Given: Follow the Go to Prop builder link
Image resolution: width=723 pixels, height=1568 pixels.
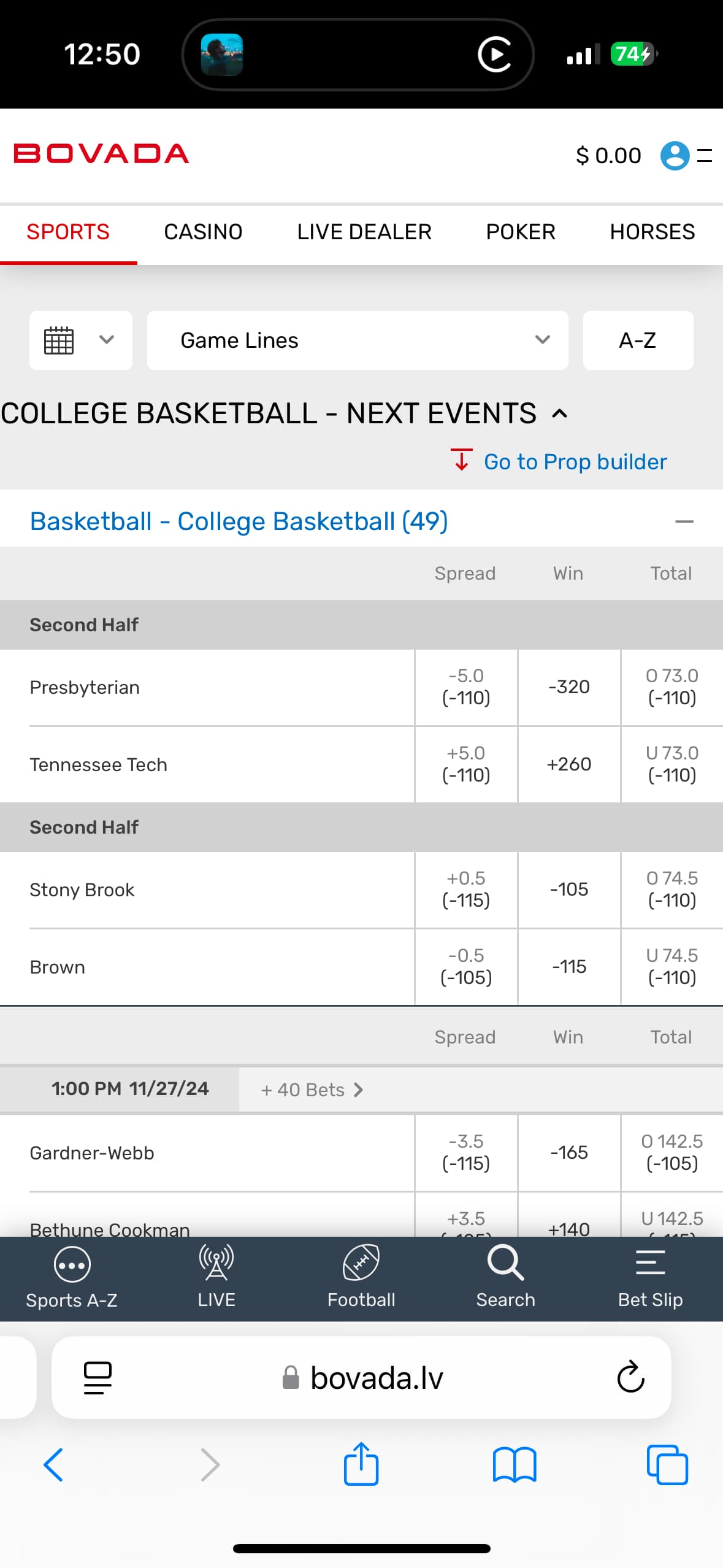Looking at the screenshot, I should [x=575, y=461].
